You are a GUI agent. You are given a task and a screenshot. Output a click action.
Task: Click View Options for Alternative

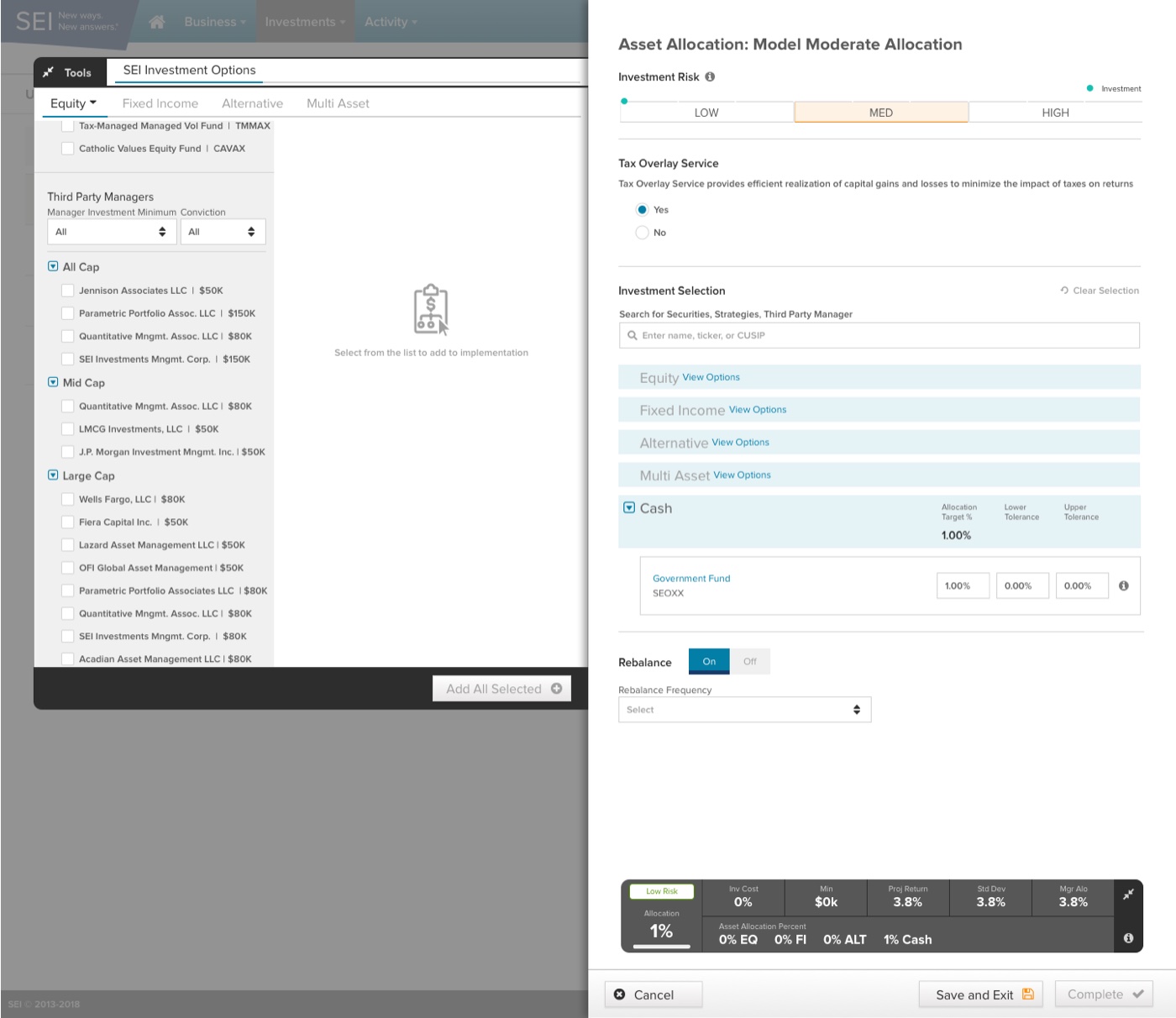tap(740, 443)
